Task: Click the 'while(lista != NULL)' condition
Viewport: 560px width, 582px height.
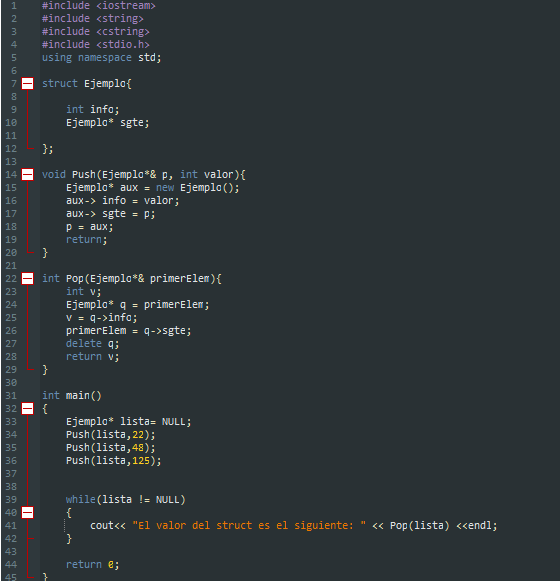Action: [x=125, y=500]
